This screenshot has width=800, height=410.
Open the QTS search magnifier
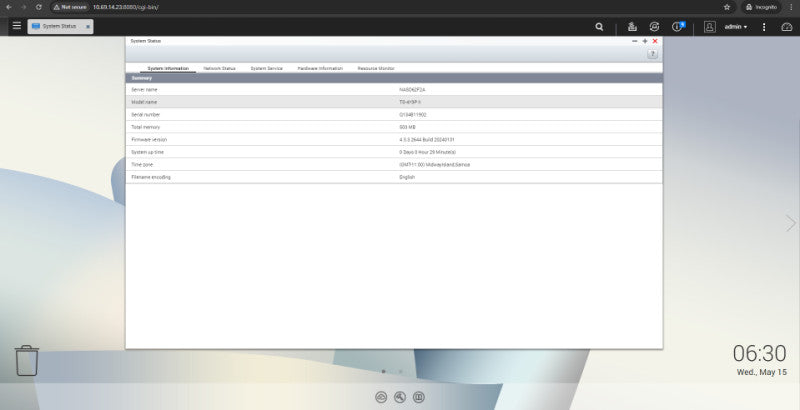tap(599, 27)
